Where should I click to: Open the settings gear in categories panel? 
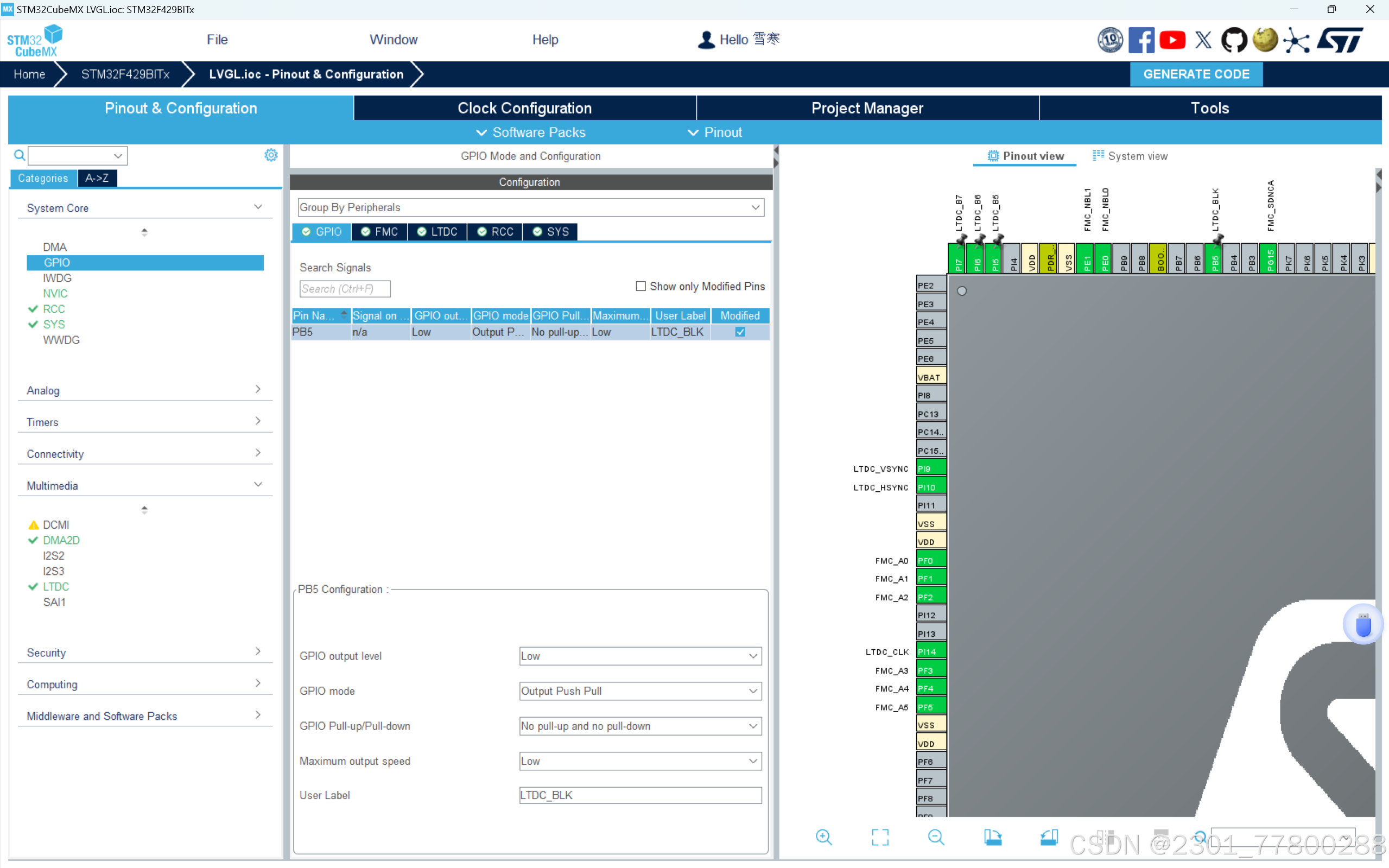point(271,155)
